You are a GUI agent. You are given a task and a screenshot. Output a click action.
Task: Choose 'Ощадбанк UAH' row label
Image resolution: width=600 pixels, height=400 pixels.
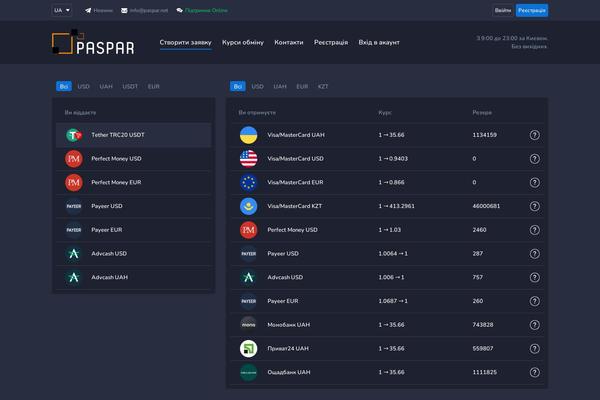(289, 372)
